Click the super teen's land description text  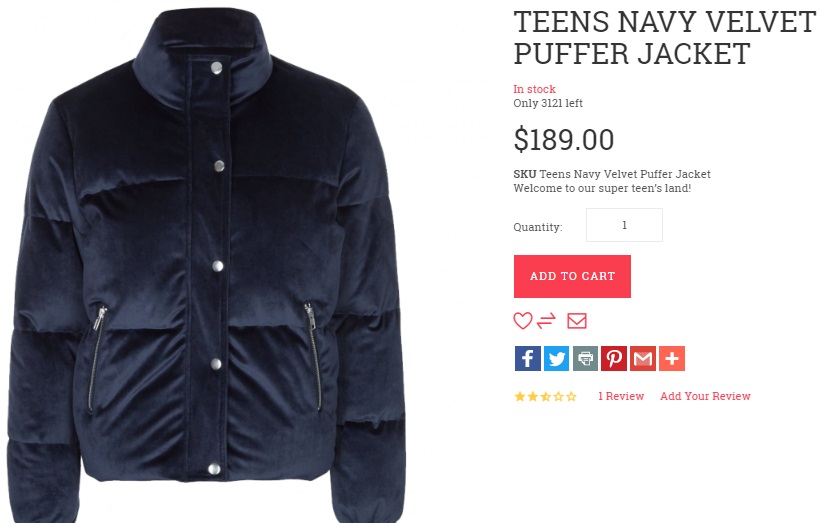tap(602, 188)
